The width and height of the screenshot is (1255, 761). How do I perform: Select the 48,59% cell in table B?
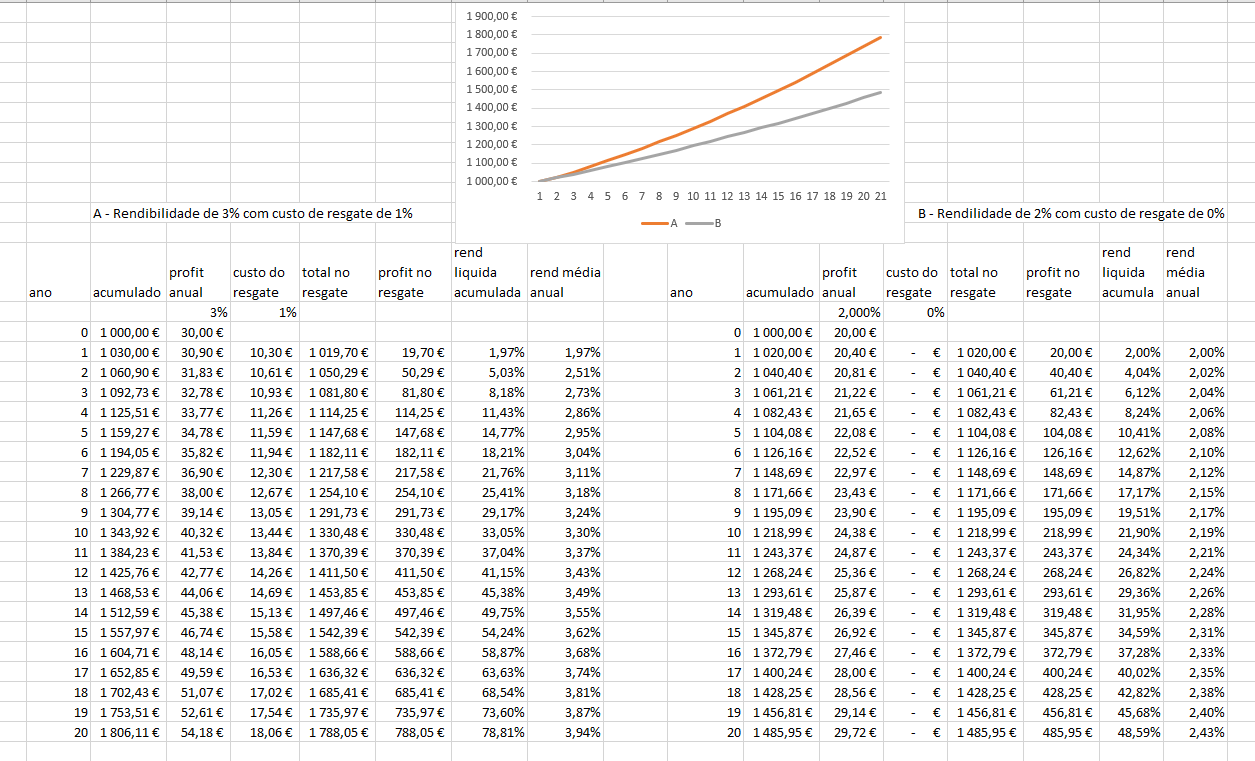coord(1131,733)
